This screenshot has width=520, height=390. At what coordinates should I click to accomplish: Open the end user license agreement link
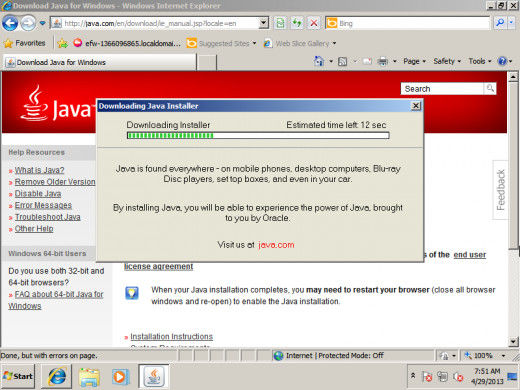click(x=470, y=255)
